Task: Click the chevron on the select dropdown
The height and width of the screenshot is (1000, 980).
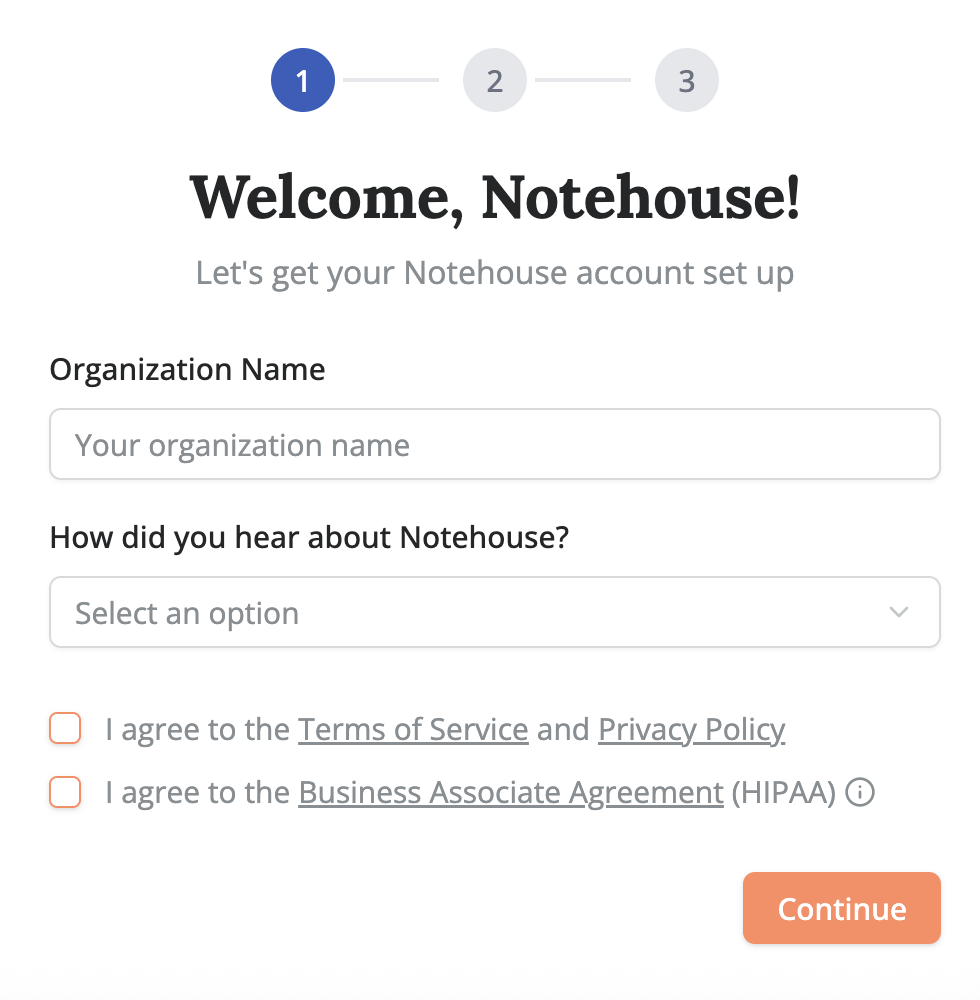Action: click(x=898, y=612)
